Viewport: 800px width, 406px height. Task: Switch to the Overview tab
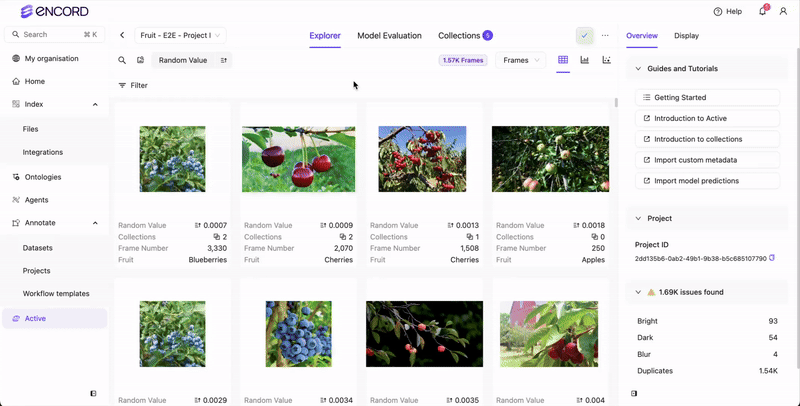(642, 36)
